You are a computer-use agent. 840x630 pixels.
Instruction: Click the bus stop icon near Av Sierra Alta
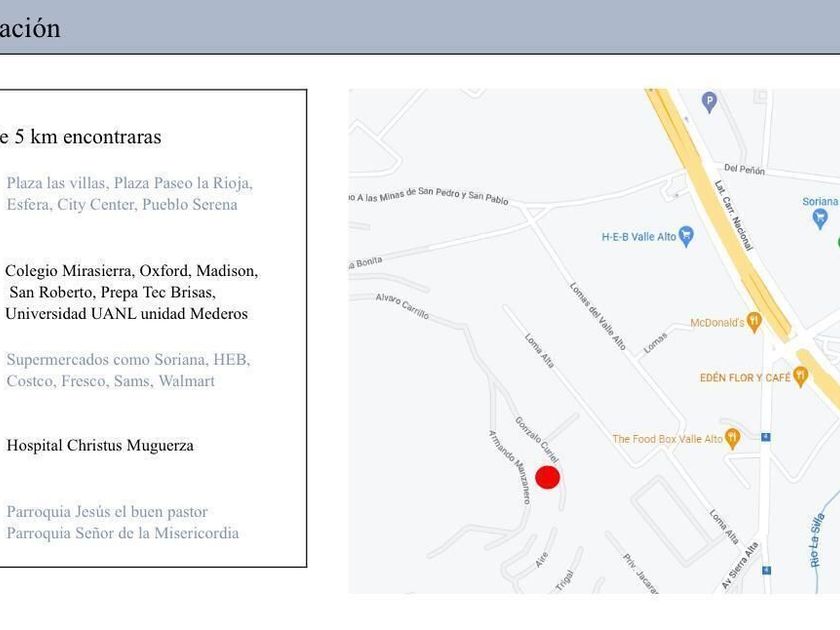click(767, 570)
